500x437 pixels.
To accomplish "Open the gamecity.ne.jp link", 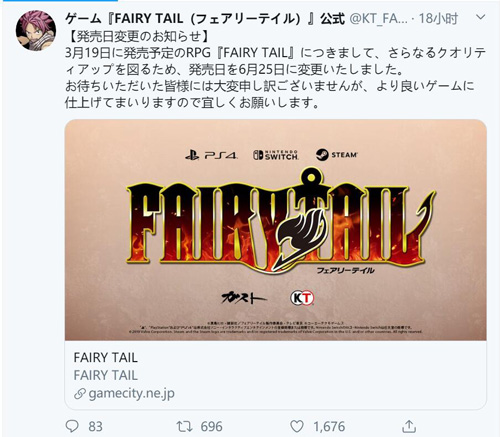I will pos(131,394).
